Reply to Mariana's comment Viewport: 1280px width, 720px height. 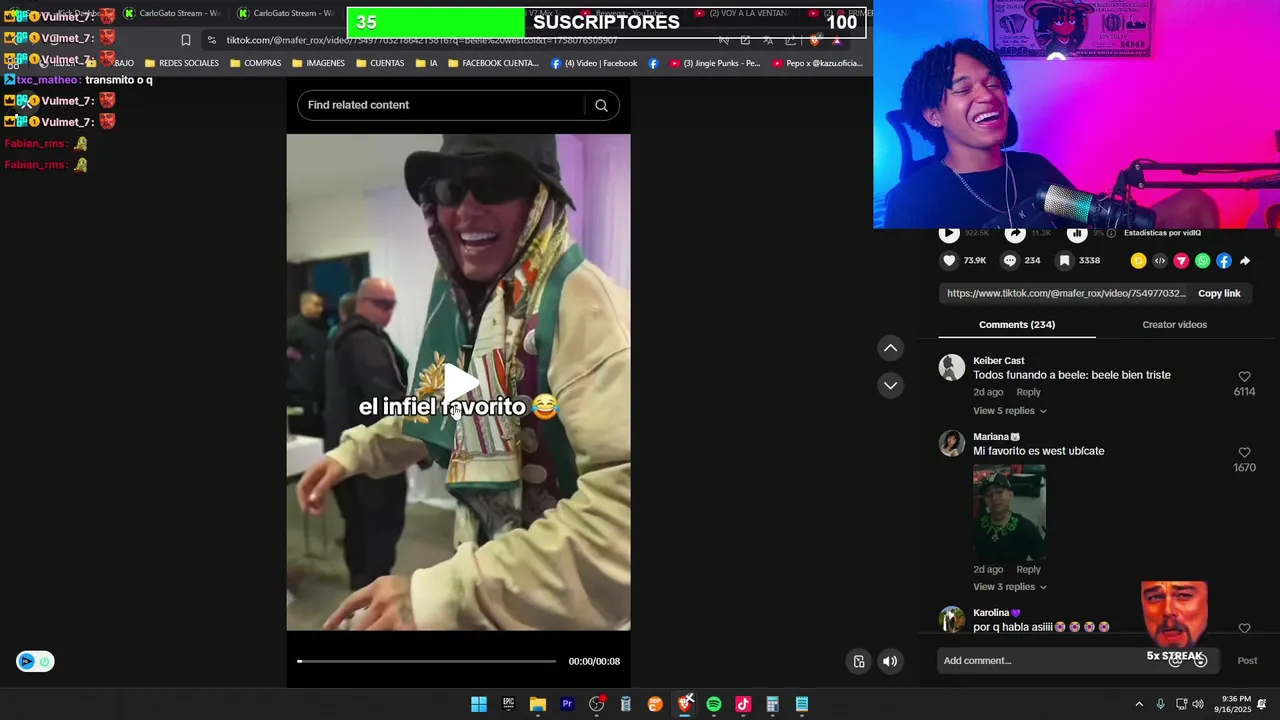click(x=1028, y=569)
